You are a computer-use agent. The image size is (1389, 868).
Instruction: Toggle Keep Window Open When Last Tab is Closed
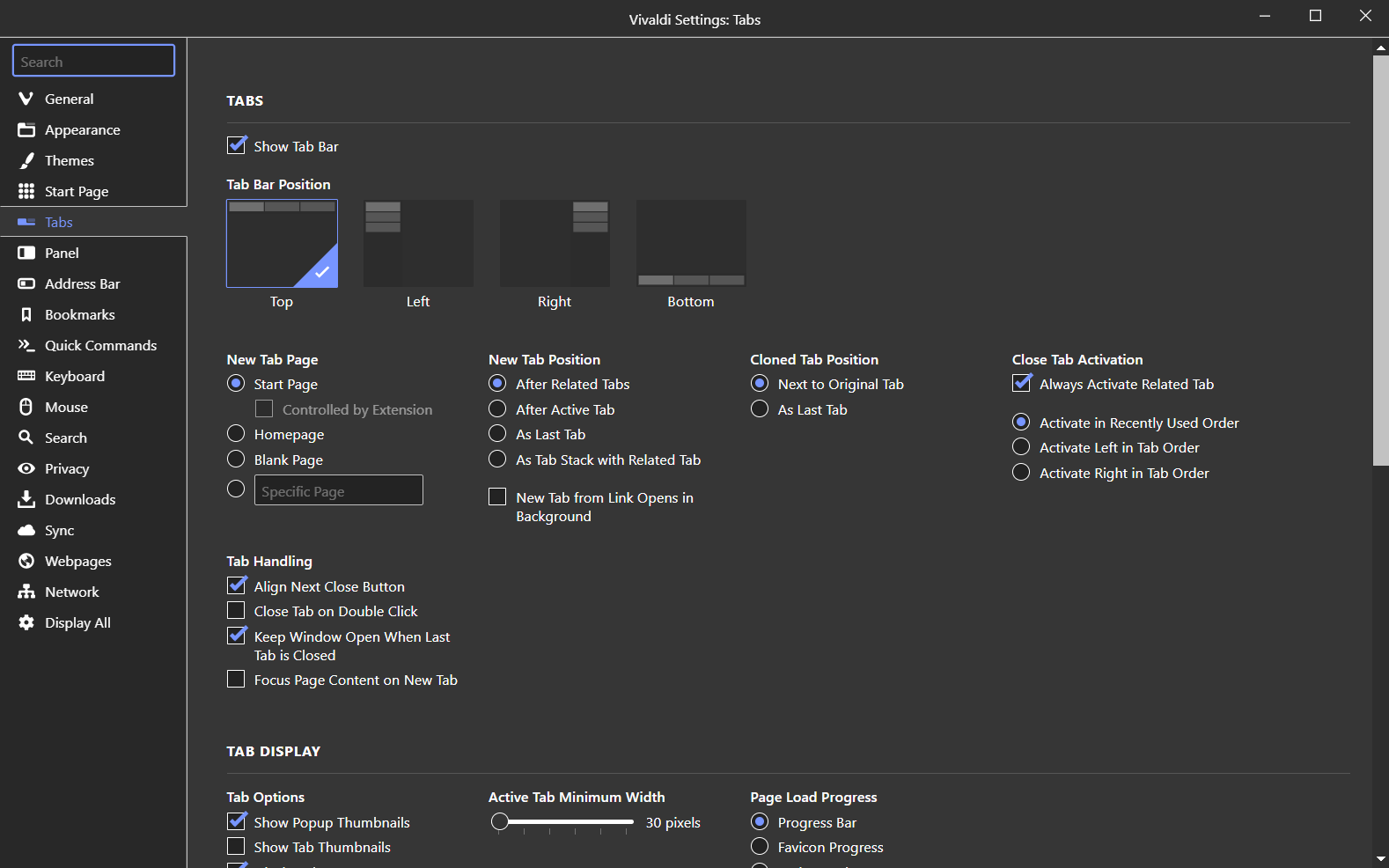coord(237,636)
